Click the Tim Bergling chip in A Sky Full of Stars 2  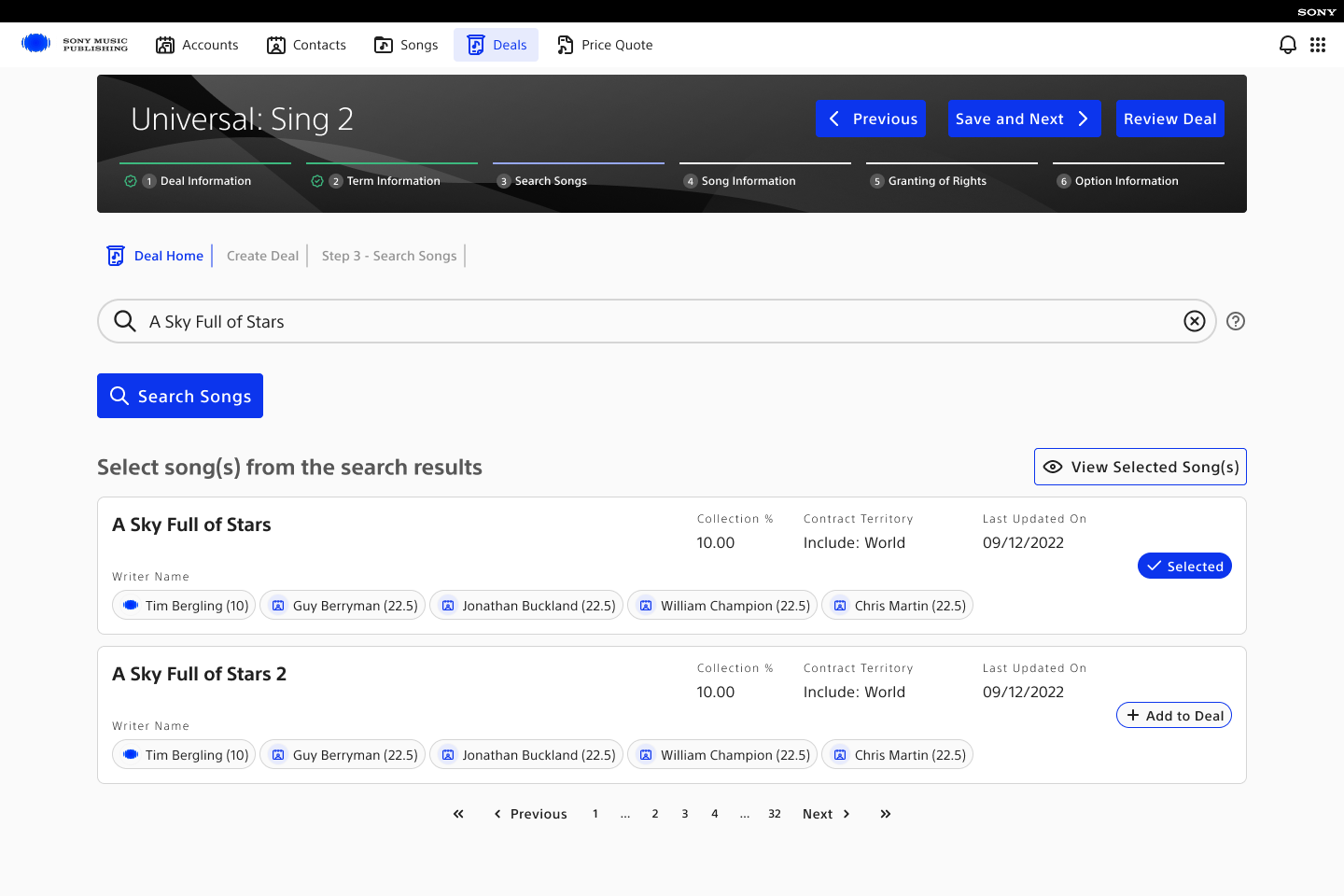(184, 755)
